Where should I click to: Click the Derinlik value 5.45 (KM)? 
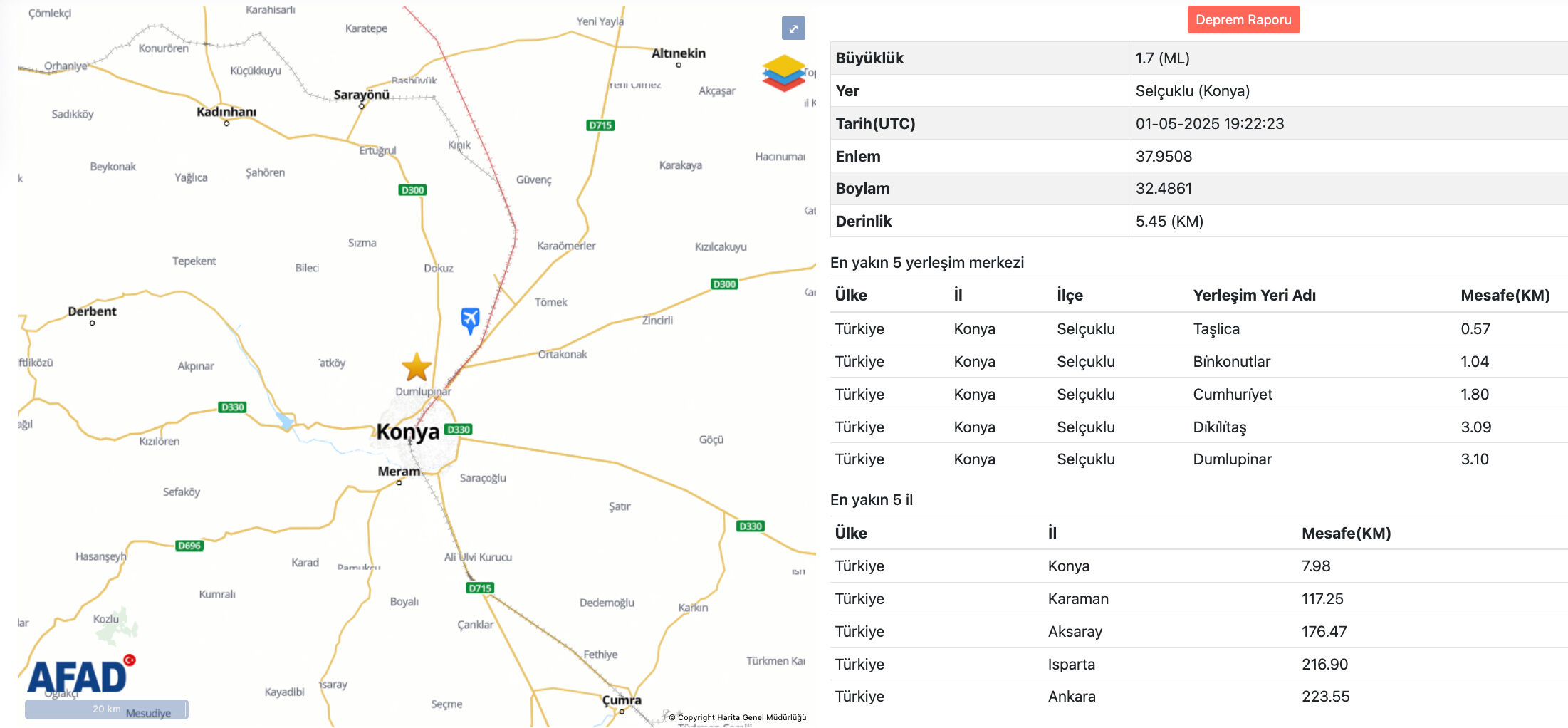tap(1169, 222)
